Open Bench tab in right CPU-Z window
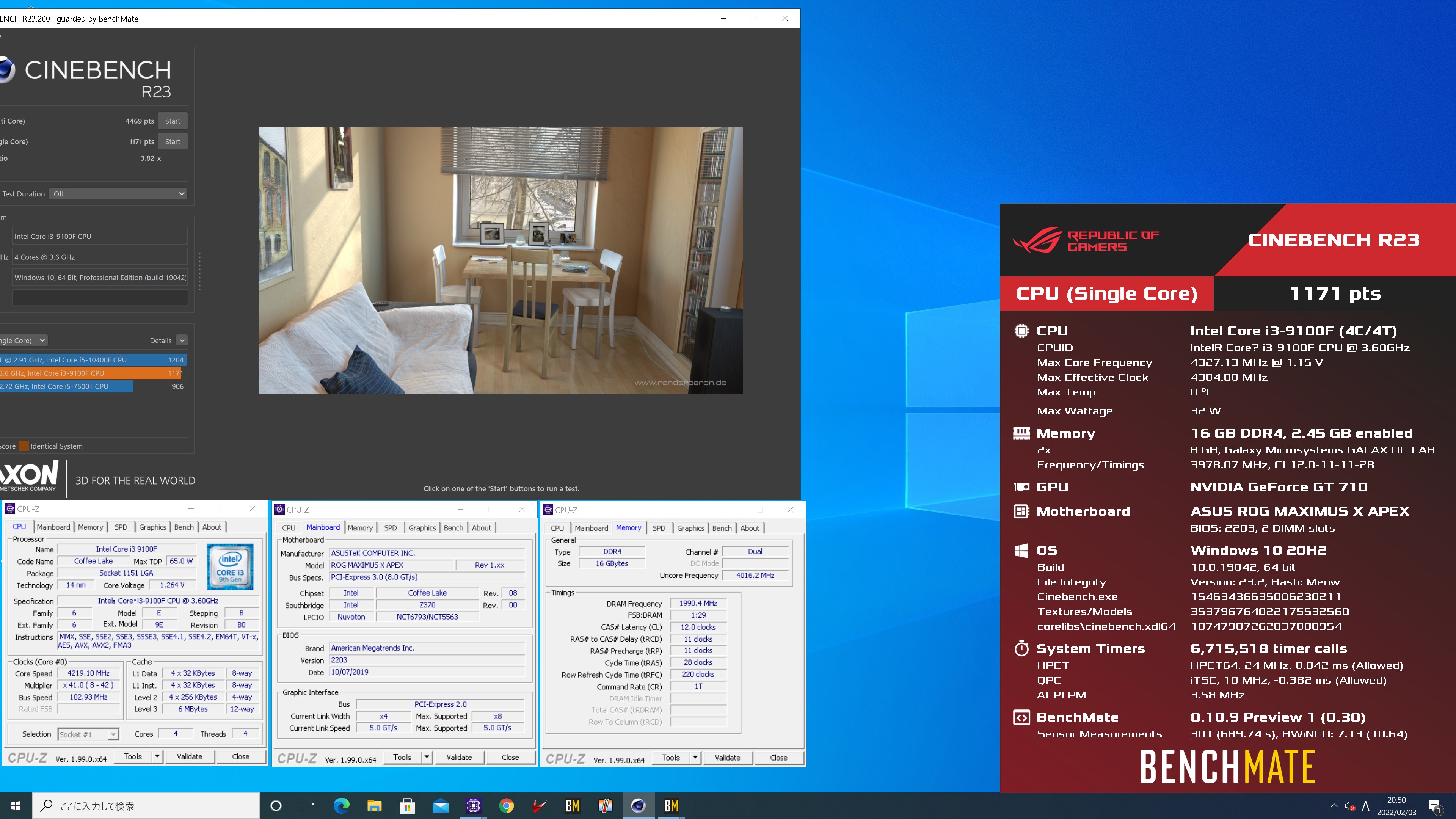 (x=722, y=528)
